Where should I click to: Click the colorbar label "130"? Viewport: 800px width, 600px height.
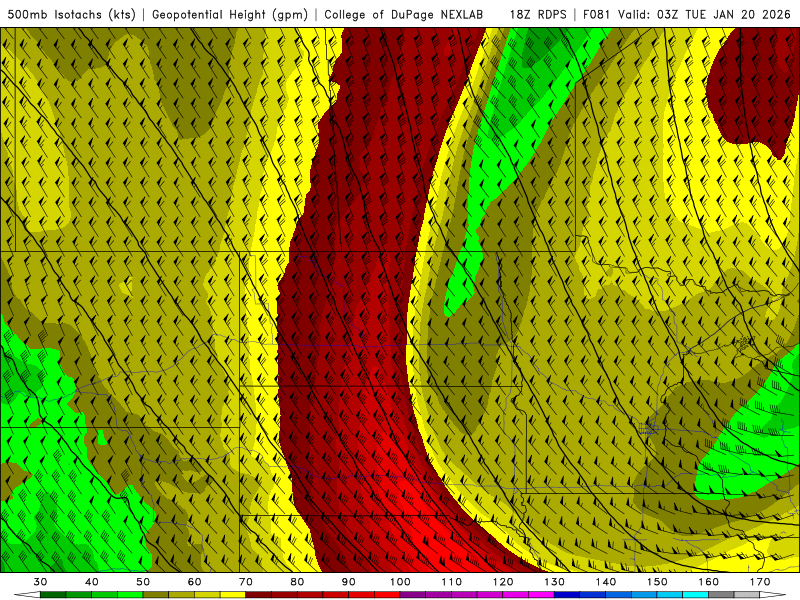[555, 582]
